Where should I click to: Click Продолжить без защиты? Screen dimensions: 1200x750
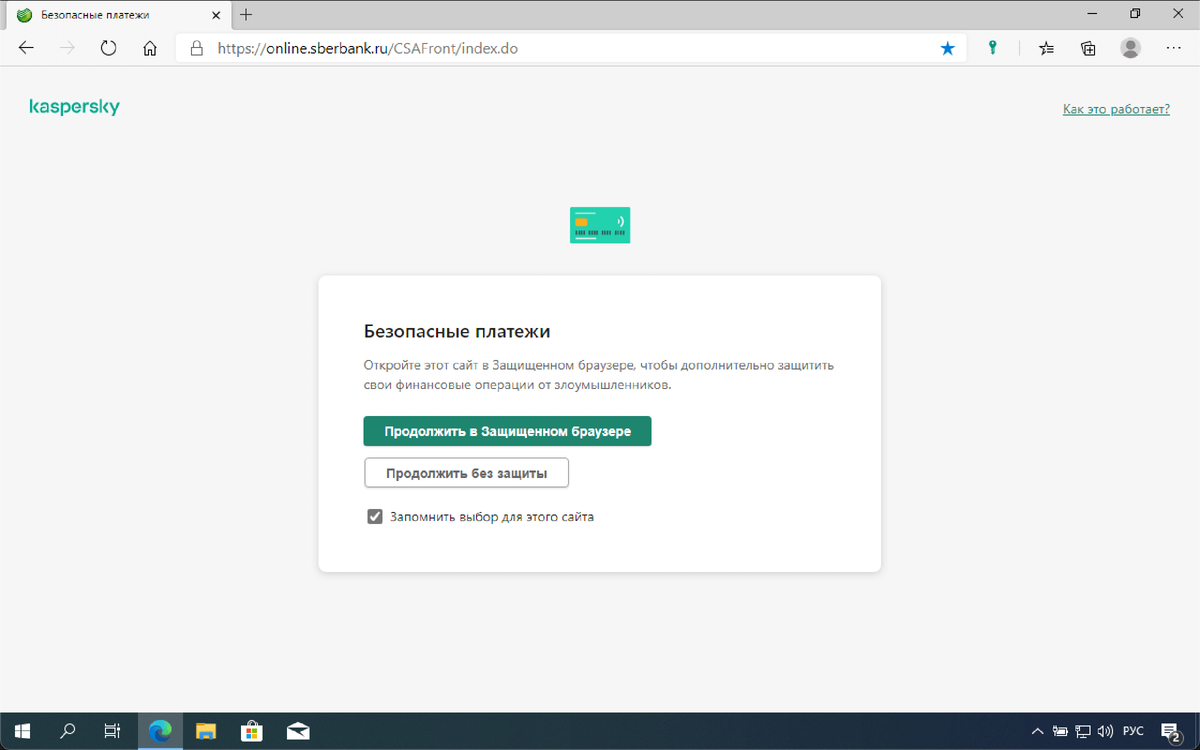coord(466,473)
